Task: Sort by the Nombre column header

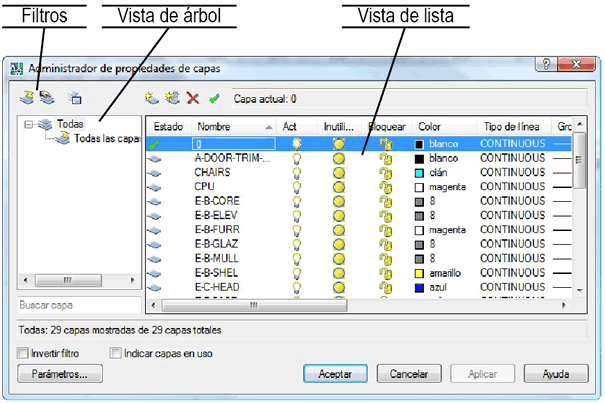Action: tap(235, 127)
